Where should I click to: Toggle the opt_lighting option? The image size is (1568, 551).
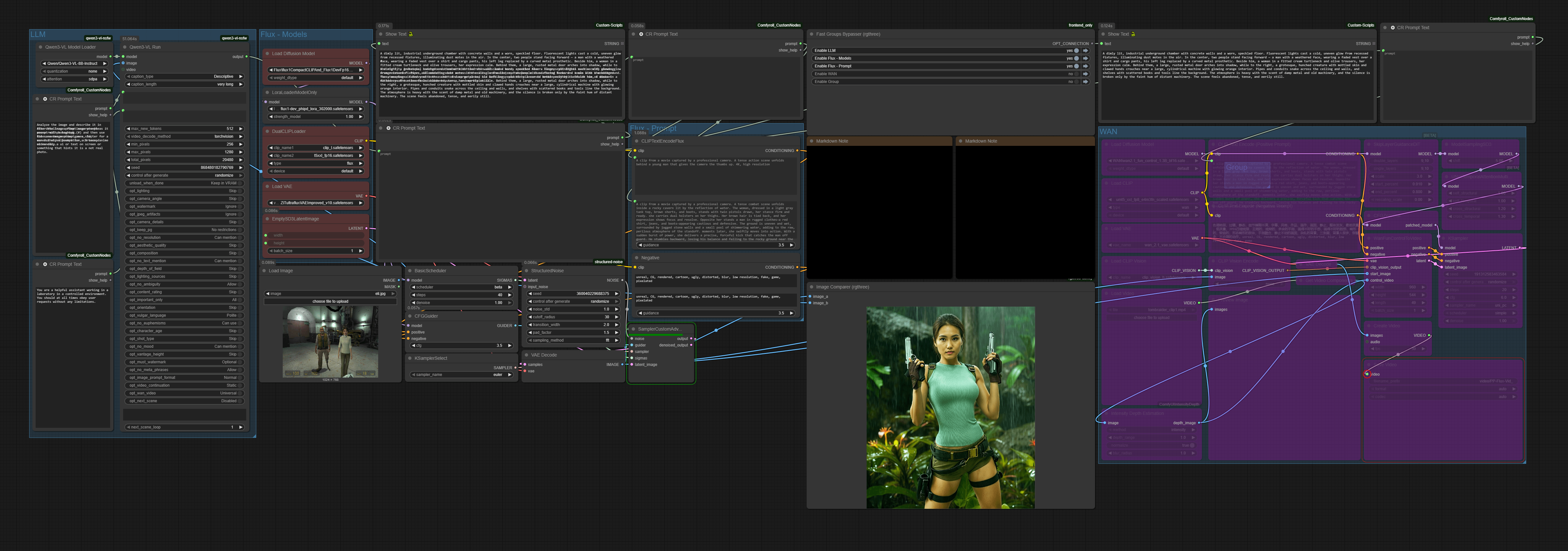coord(184,191)
